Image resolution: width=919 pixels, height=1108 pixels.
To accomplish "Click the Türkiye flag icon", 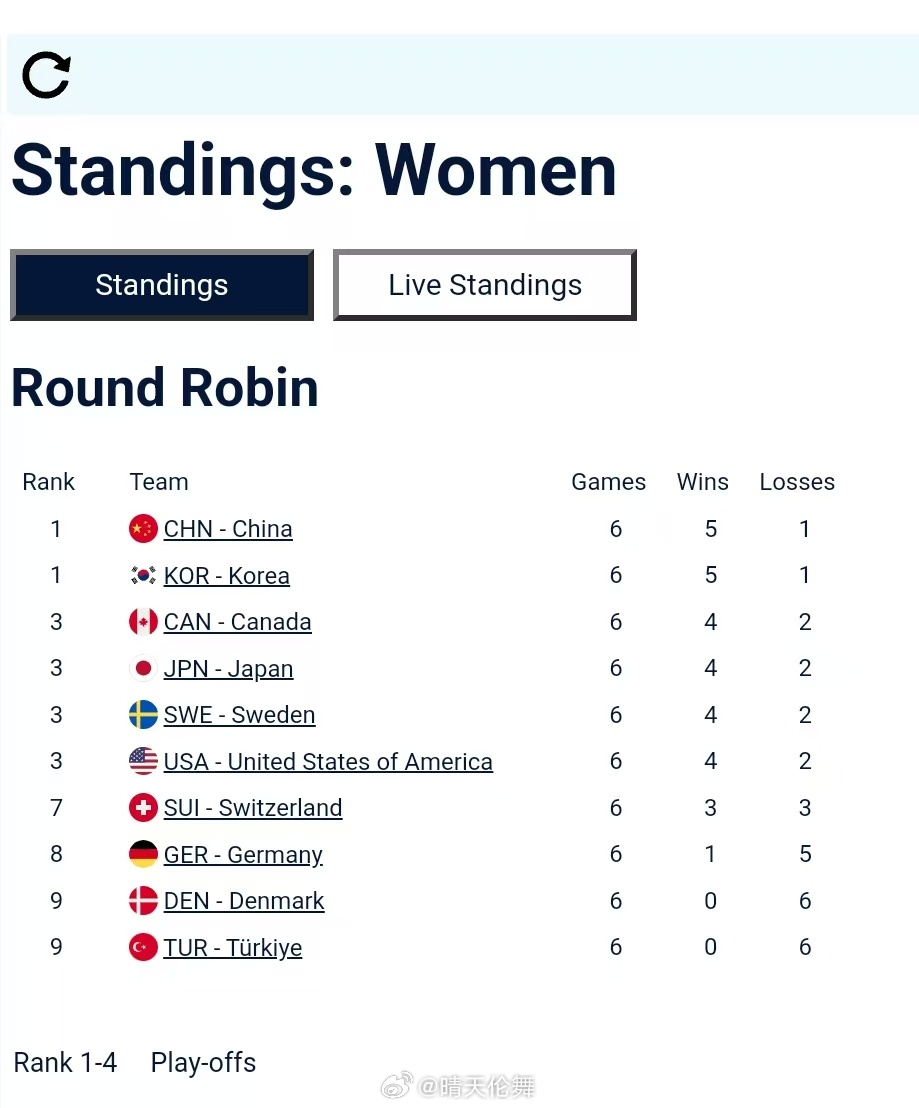I will click(x=143, y=948).
